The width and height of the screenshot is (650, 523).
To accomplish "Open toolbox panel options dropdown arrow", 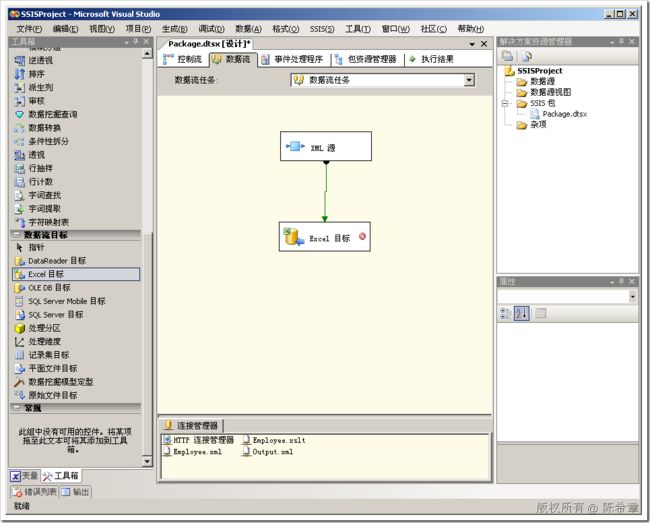I will (126, 42).
